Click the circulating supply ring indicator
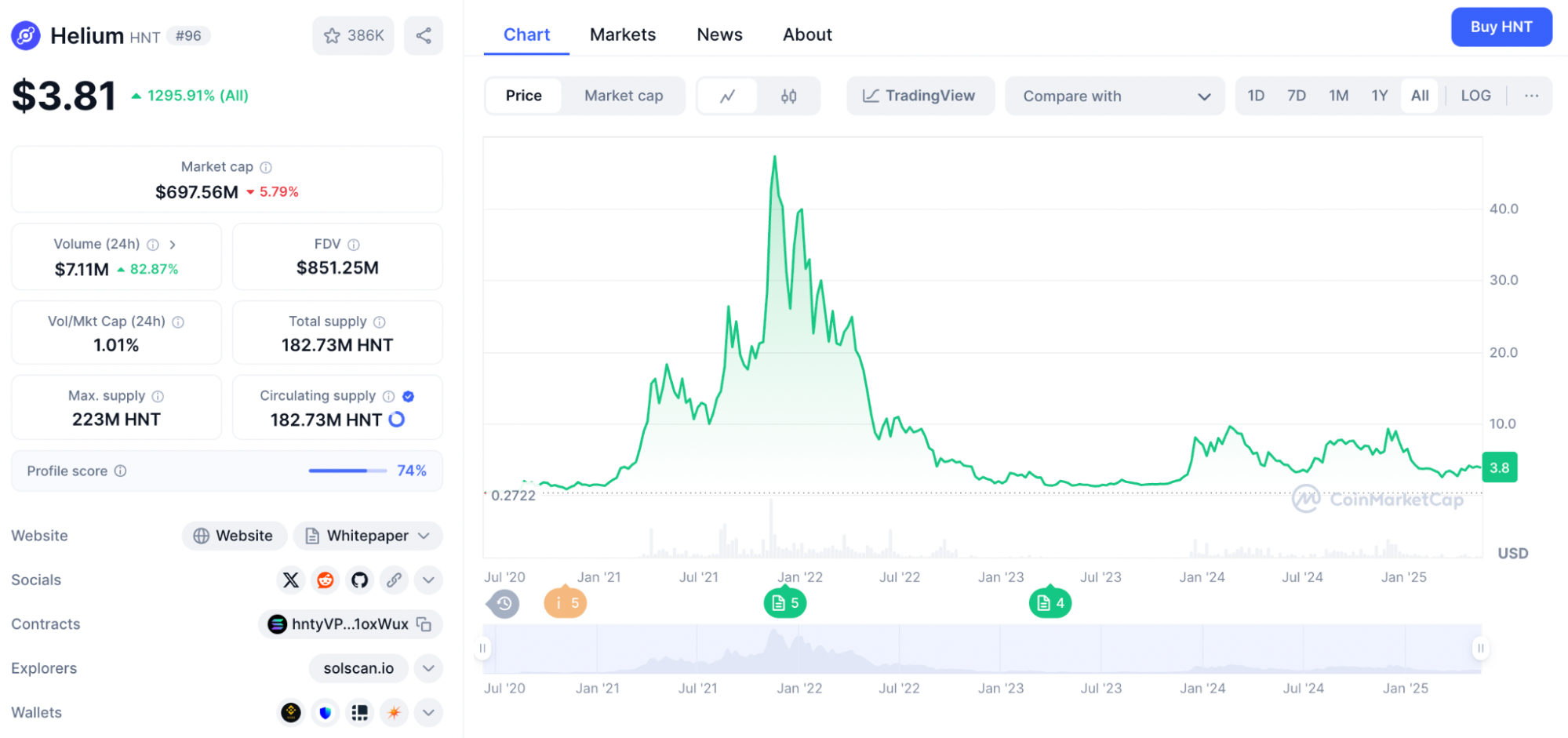This screenshot has width=1568, height=738. point(397,420)
